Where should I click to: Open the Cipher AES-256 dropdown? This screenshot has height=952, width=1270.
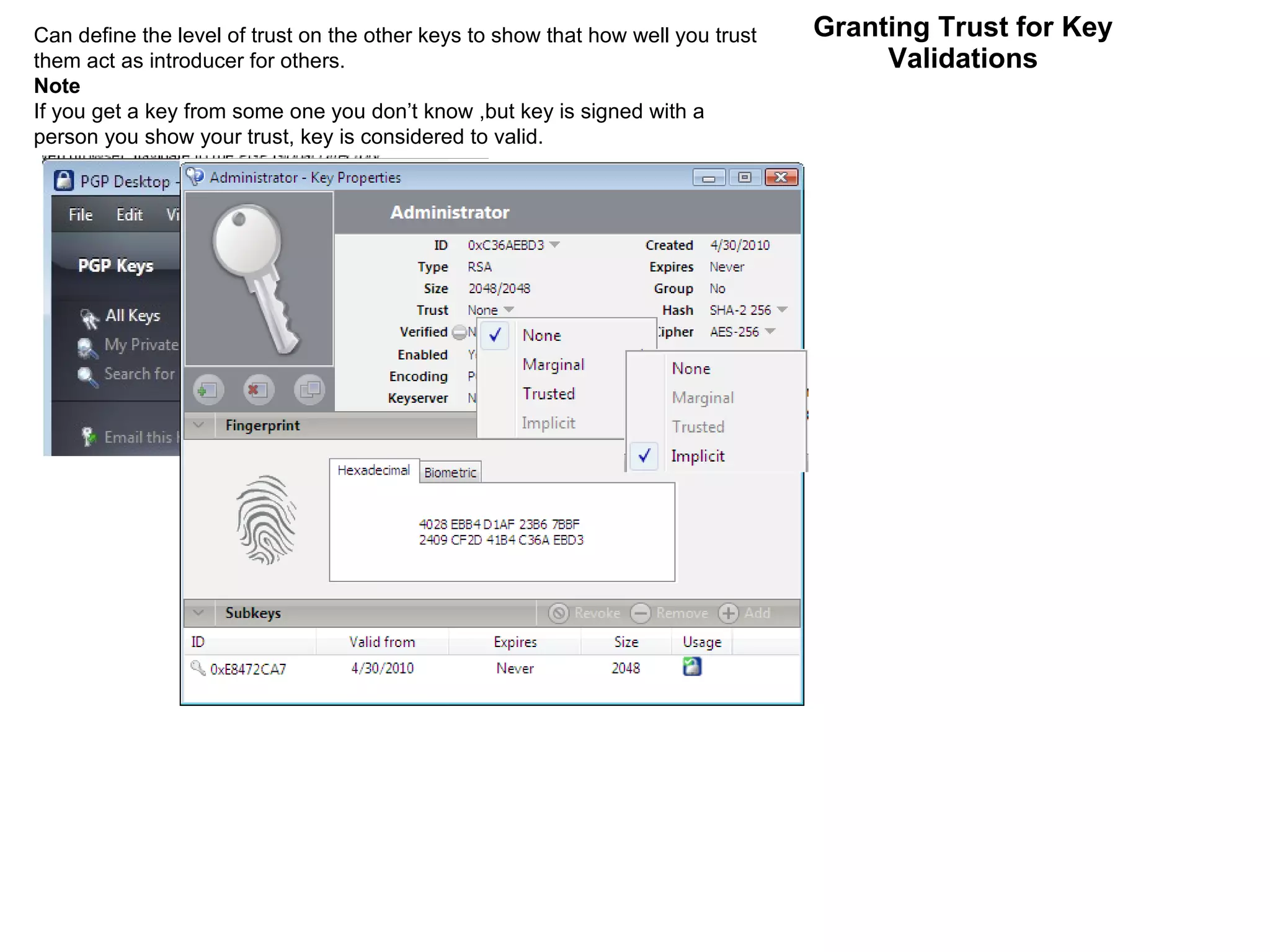pos(770,332)
